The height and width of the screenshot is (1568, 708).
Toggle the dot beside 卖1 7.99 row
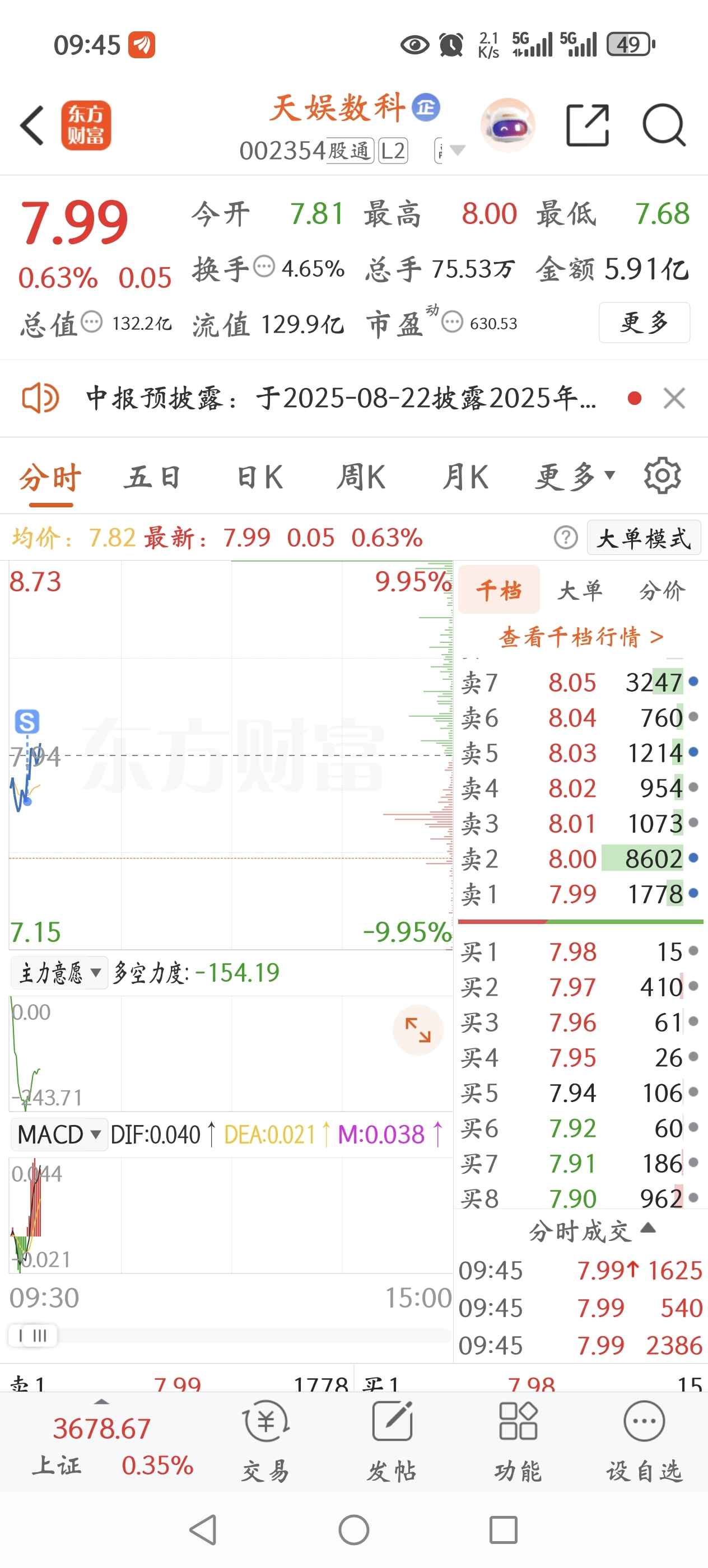[x=693, y=894]
